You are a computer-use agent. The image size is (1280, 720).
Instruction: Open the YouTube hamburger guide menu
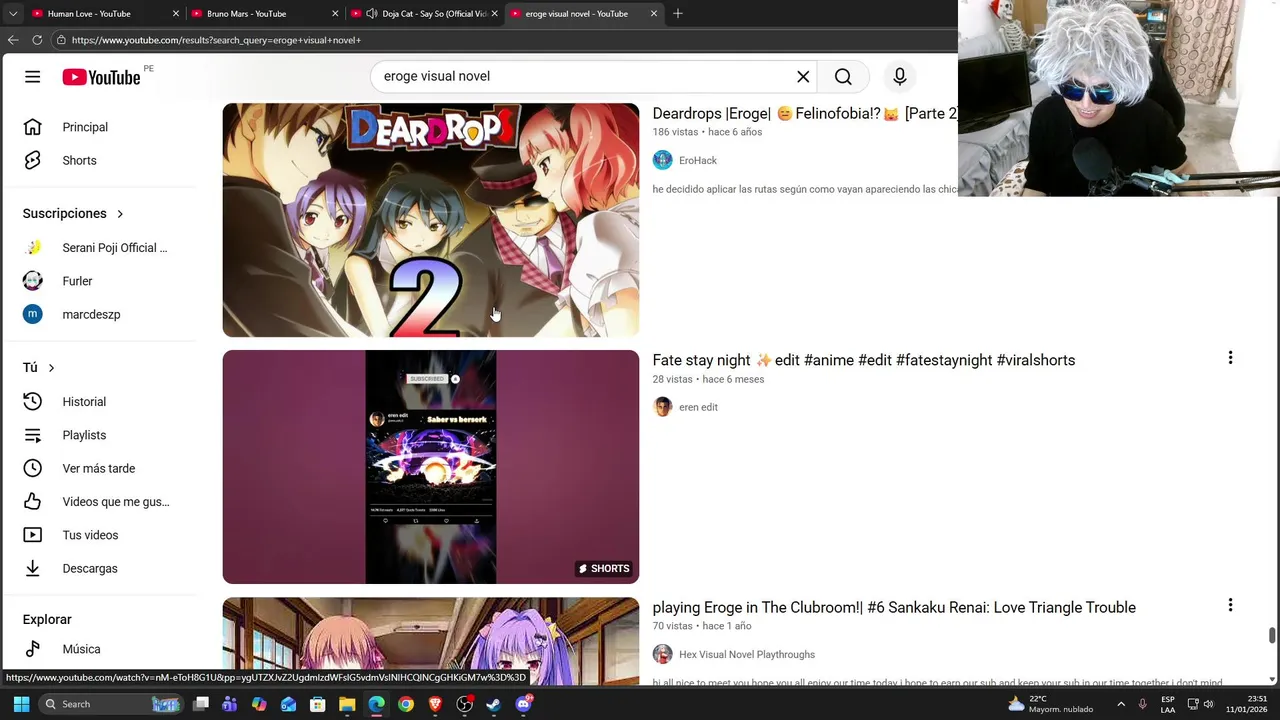(x=33, y=77)
